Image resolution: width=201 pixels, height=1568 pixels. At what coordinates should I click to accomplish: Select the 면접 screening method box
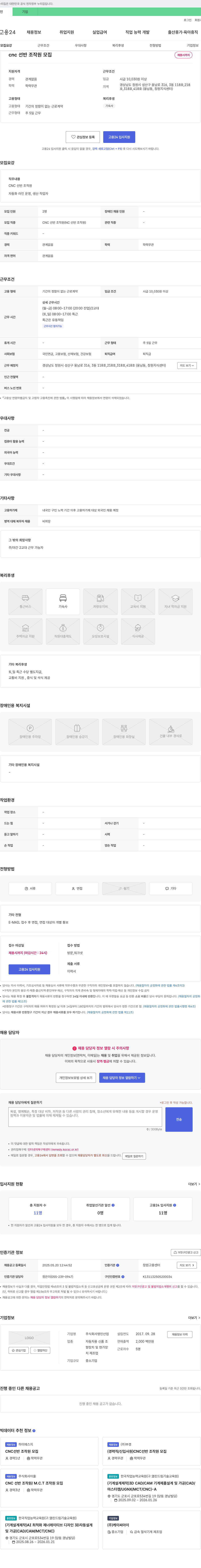pyautogui.click(x=77, y=889)
